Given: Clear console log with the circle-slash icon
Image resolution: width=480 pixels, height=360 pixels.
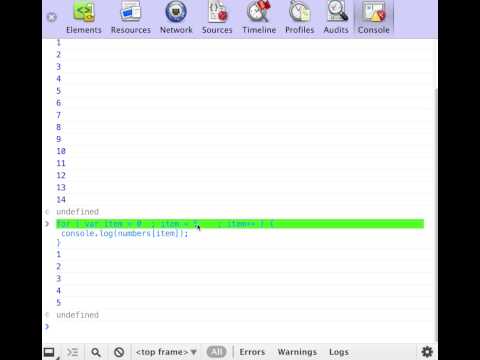Looking at the screenshot, I should 119,352.
